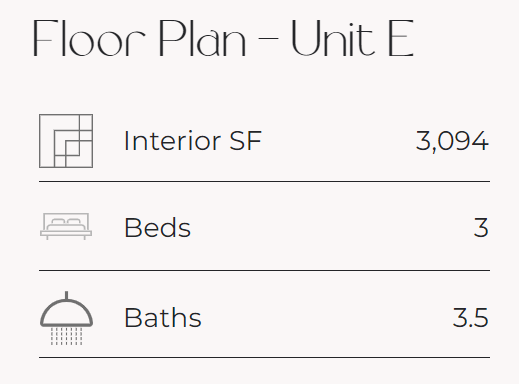Click the divider line below Interior SF row
This screenshot has width=519, height=384.
click(x=264, y=182)
